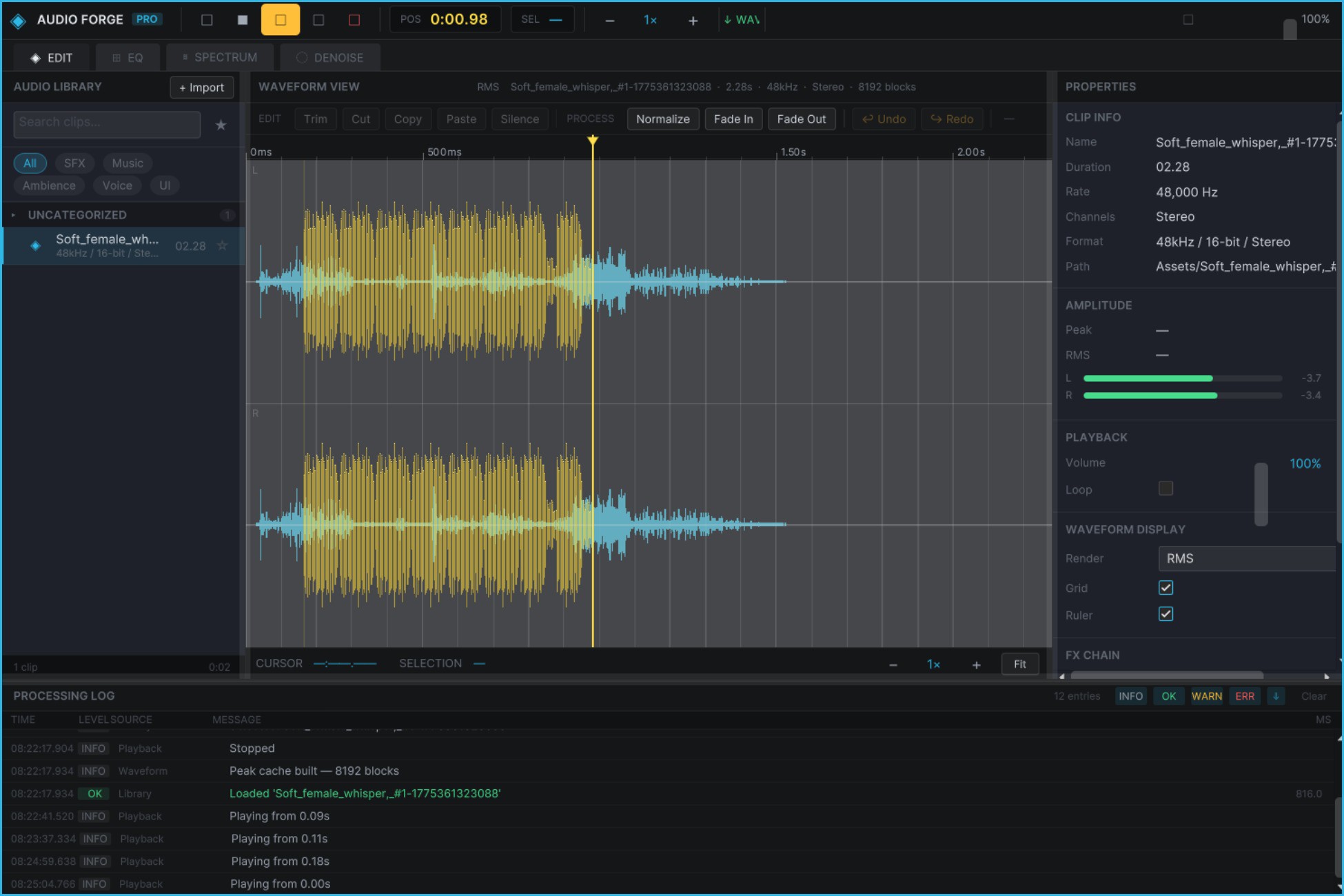Toggle ERR log filter
Screen dimensions: 1344x896
click(x=1245, y=696)
